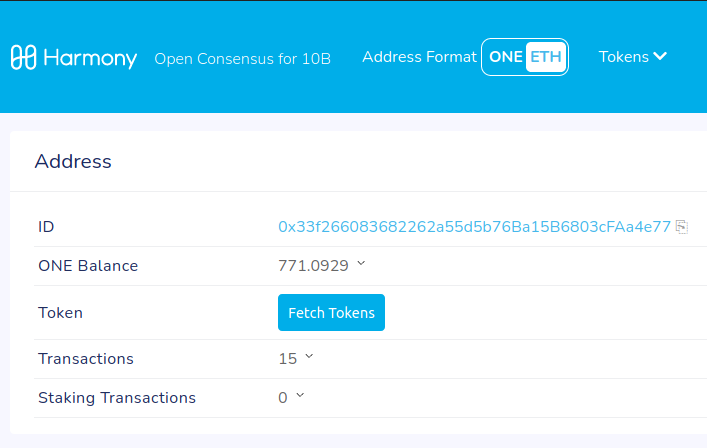Expand the ONE Balance chevron
Screen dimensions: 707x448
pyautogui.click(x=361, y=263)
